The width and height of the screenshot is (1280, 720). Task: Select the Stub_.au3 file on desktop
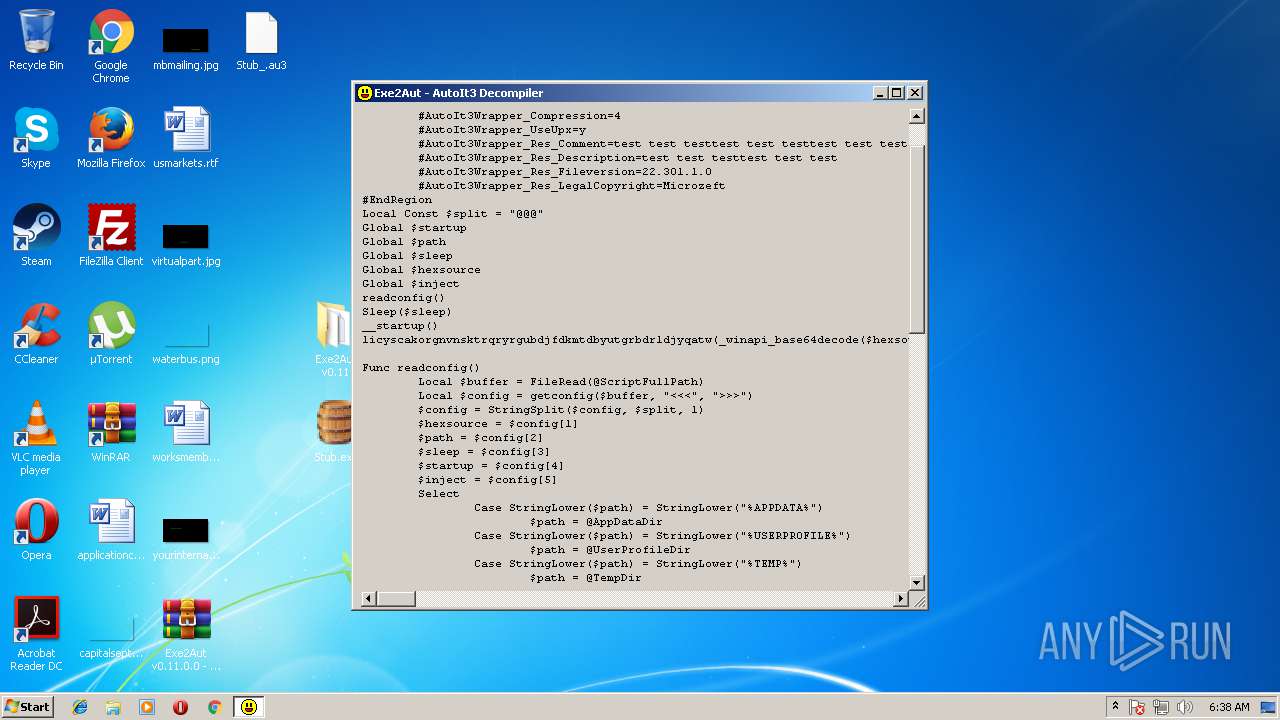click(x=261, y=41)
